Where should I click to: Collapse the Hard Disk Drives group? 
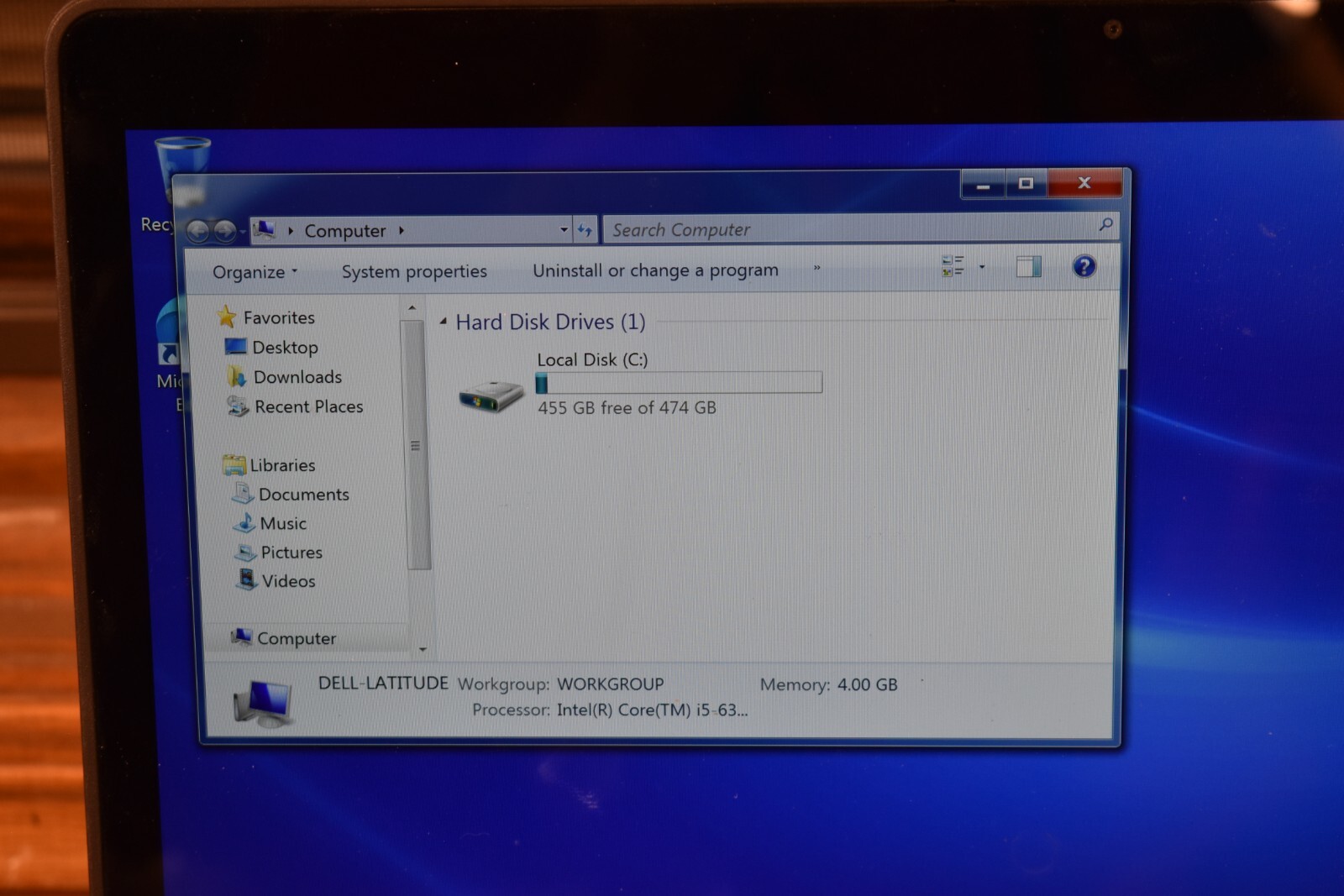[444, 321]
